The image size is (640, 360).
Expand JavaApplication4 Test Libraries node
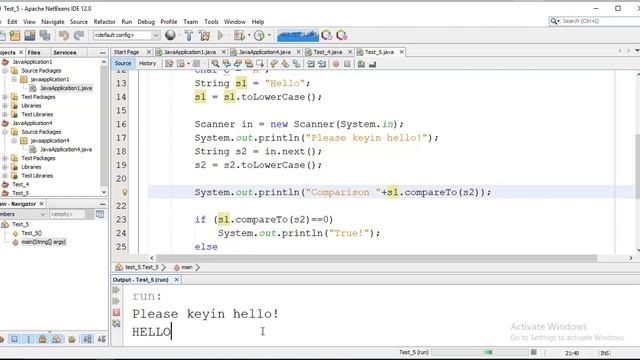[5, 176]
